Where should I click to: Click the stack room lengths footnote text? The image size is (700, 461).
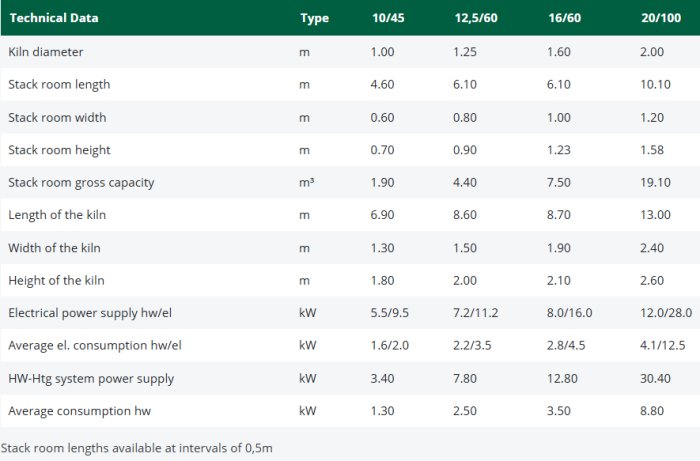pos(136,448)
